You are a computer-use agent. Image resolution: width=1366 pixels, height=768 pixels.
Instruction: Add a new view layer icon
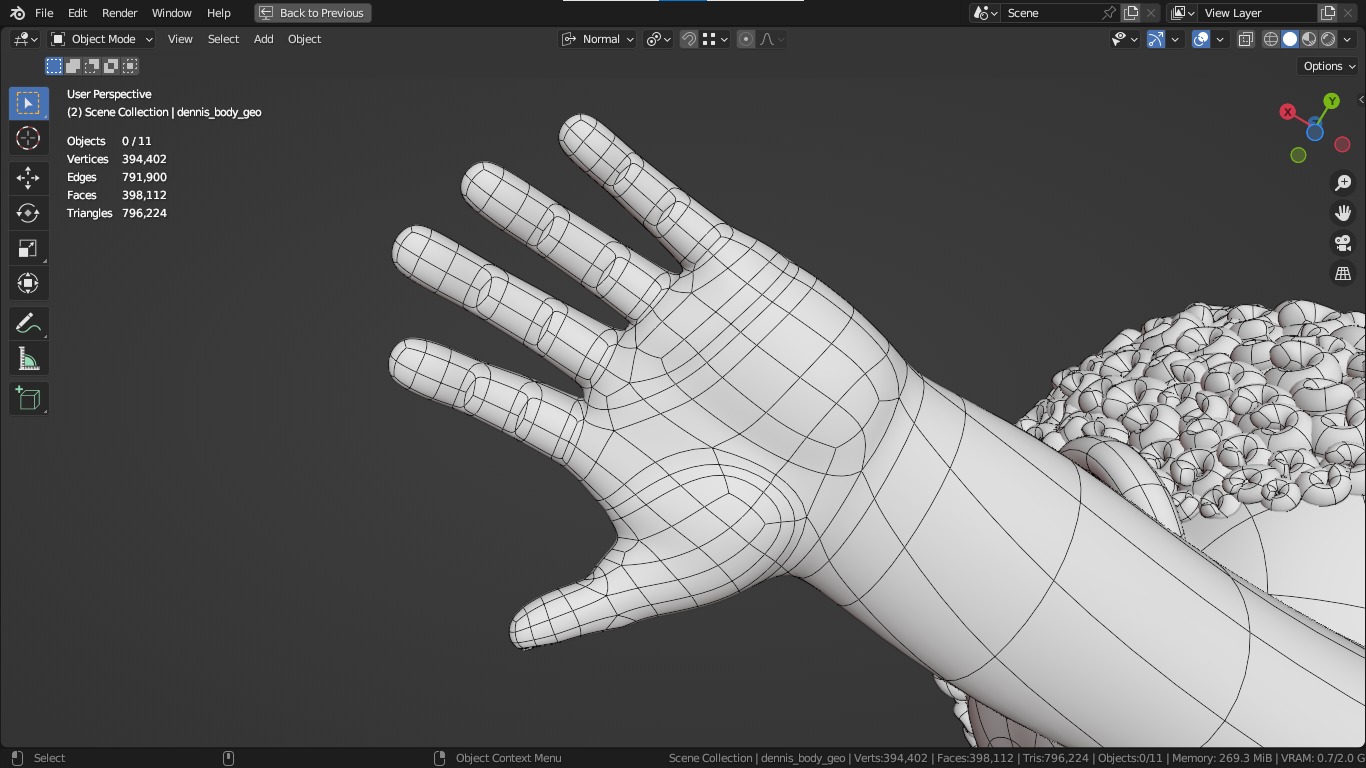(x=1328, y=13)
